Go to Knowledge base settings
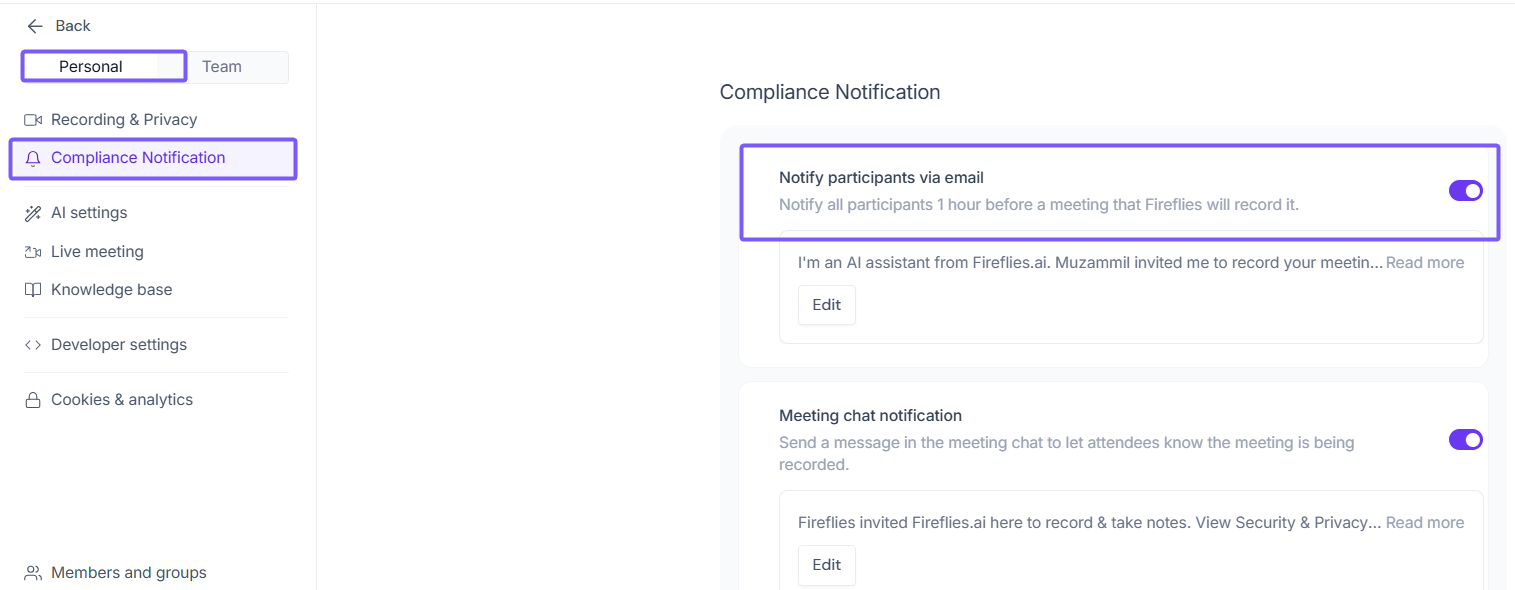 (x=111, y=290)
